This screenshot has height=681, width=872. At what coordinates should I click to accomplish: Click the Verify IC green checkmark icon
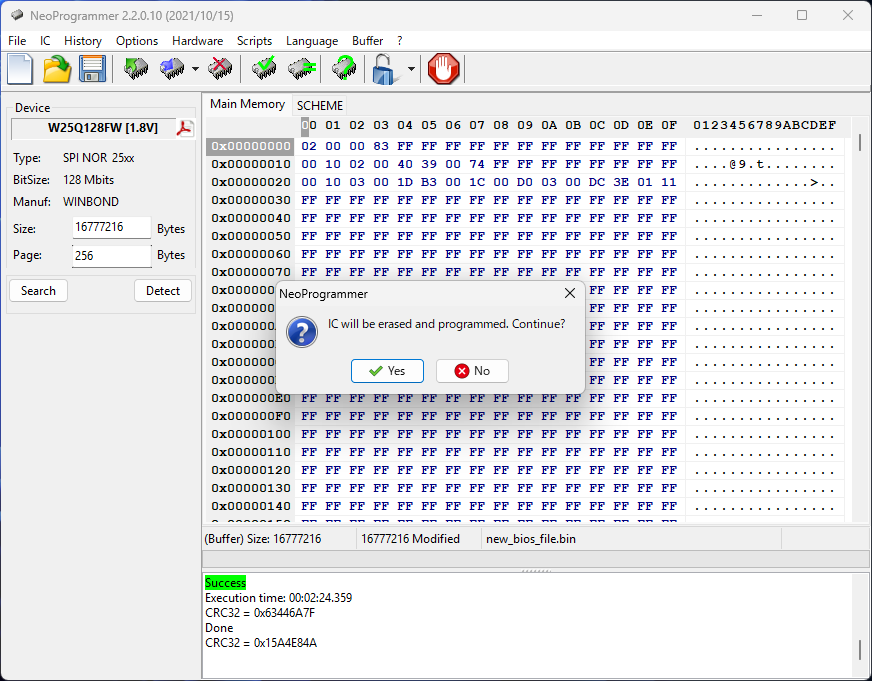point(265,70)
